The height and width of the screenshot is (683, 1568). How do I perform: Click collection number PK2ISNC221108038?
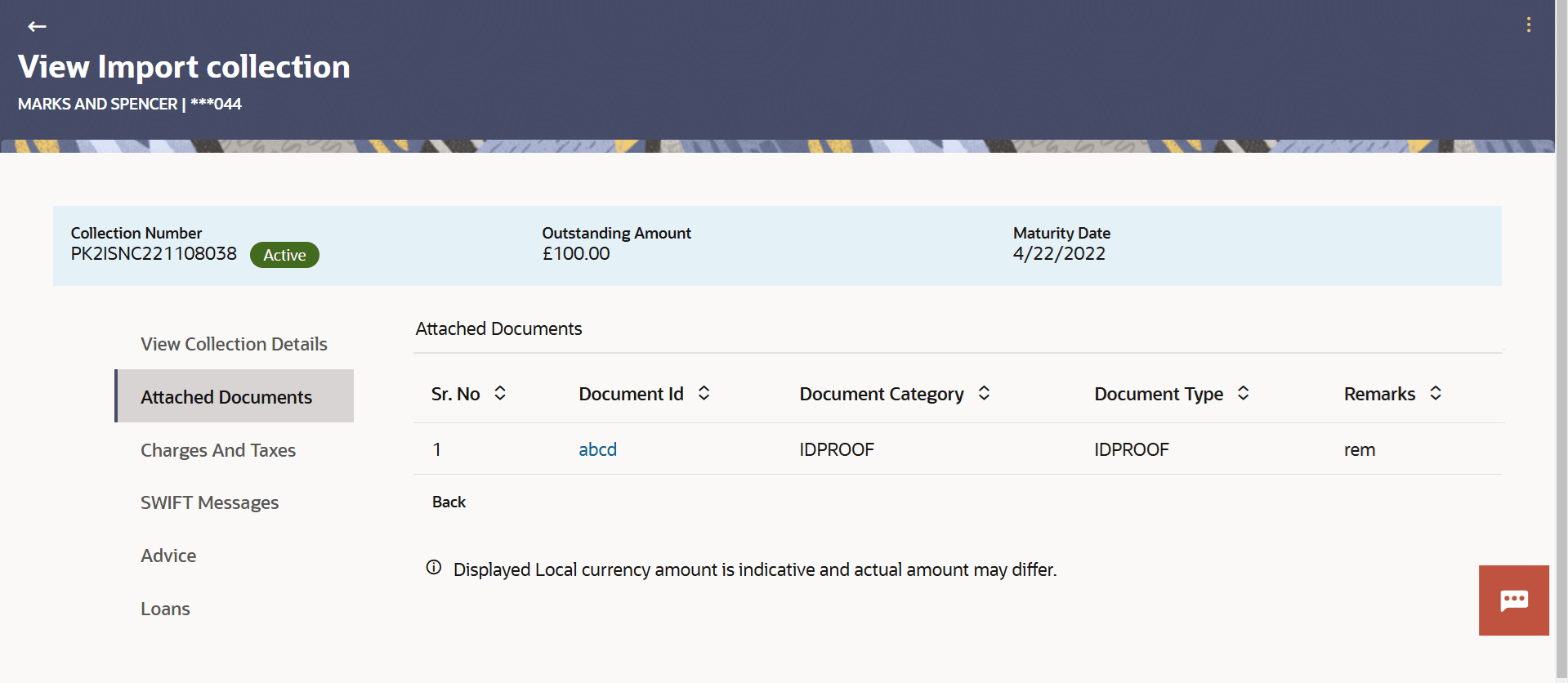[x=154, y=254]
